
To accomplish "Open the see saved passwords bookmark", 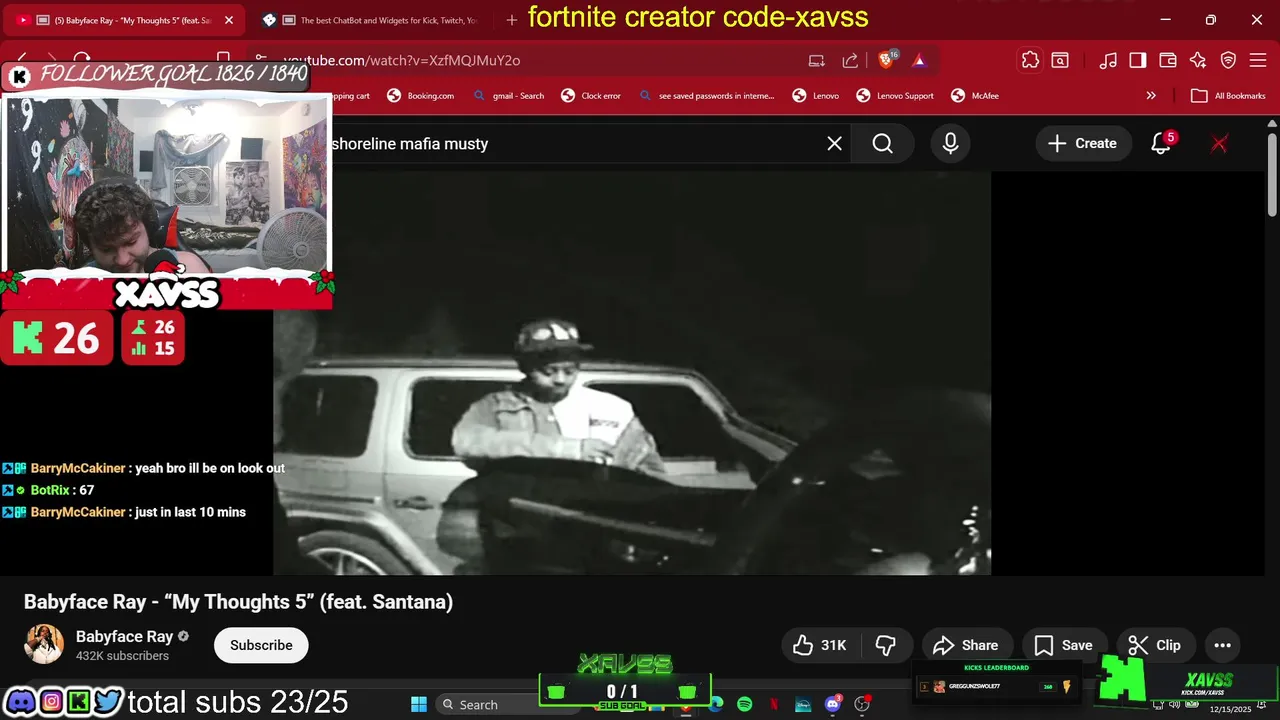I will pyautogui.click(x=706, y=96).
